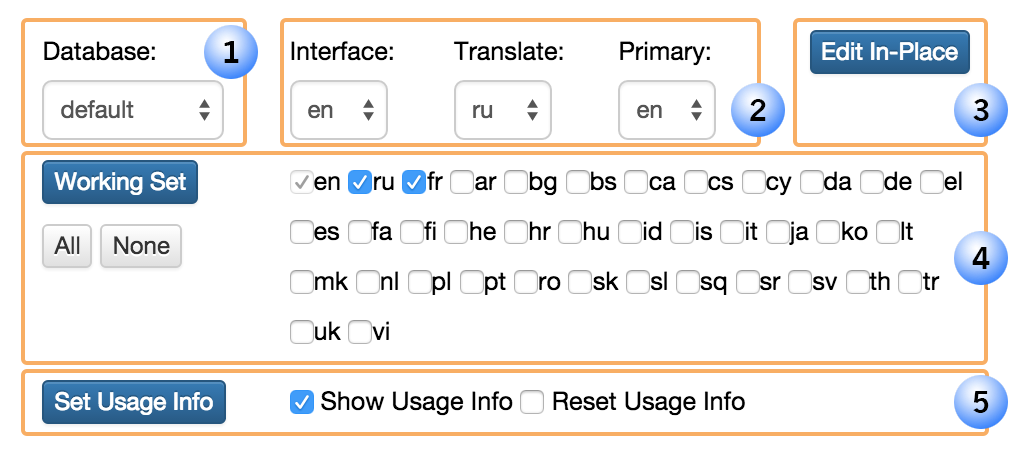Viewport: 1026px width, 462px height.
Task: Open the Database dropdown set to default
Action: tap(133, 110)
